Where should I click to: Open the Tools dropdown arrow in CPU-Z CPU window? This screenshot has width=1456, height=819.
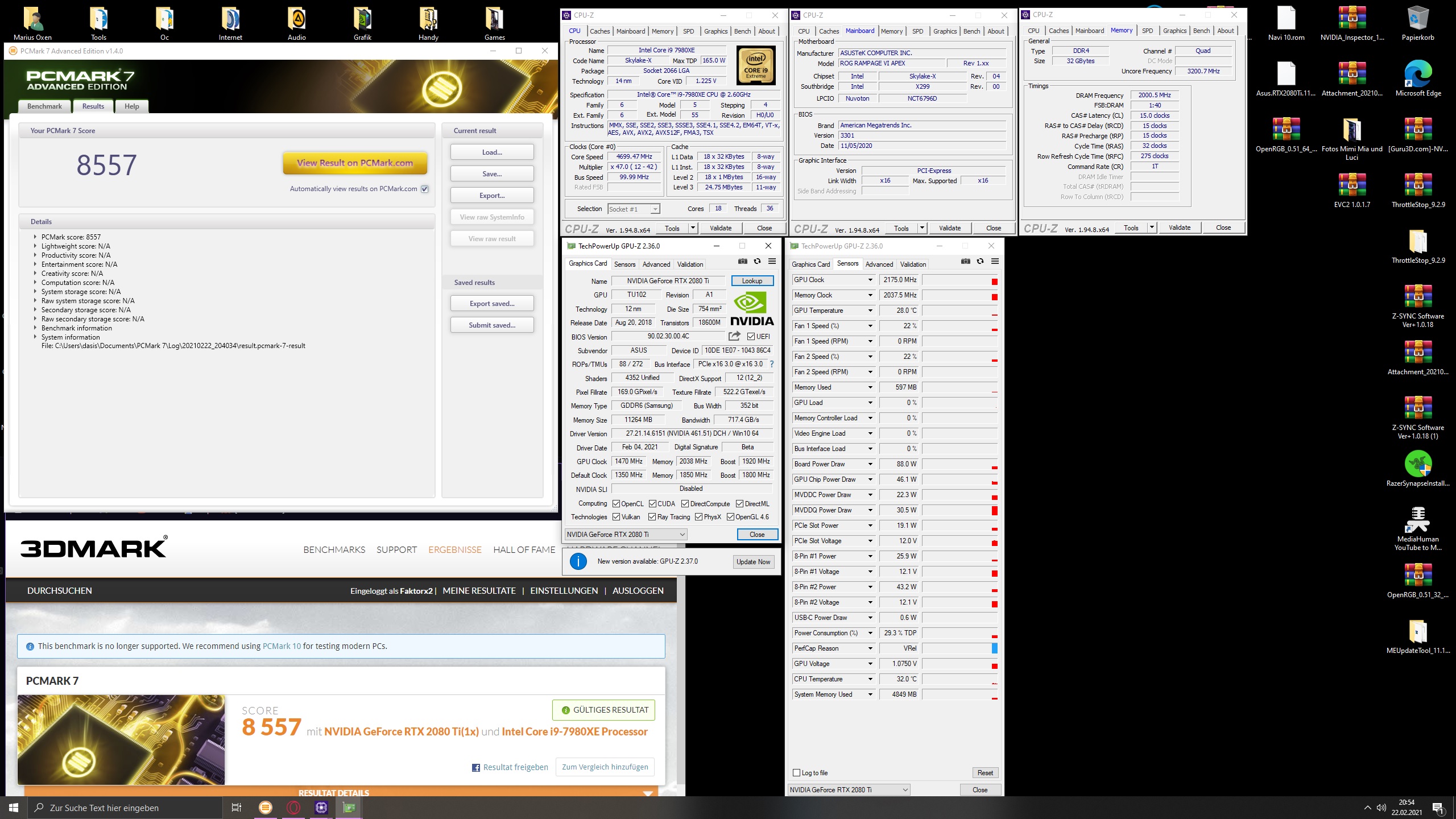click(693, 228)
